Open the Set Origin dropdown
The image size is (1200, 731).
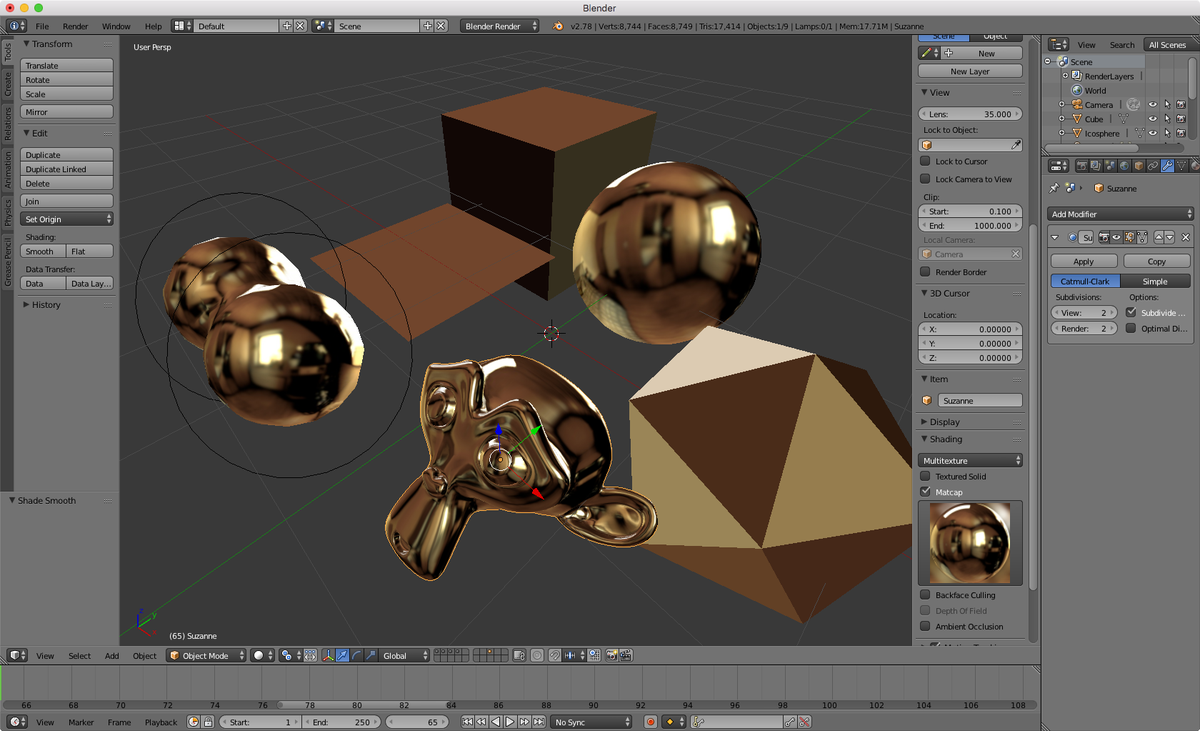[x=67, y=219]
